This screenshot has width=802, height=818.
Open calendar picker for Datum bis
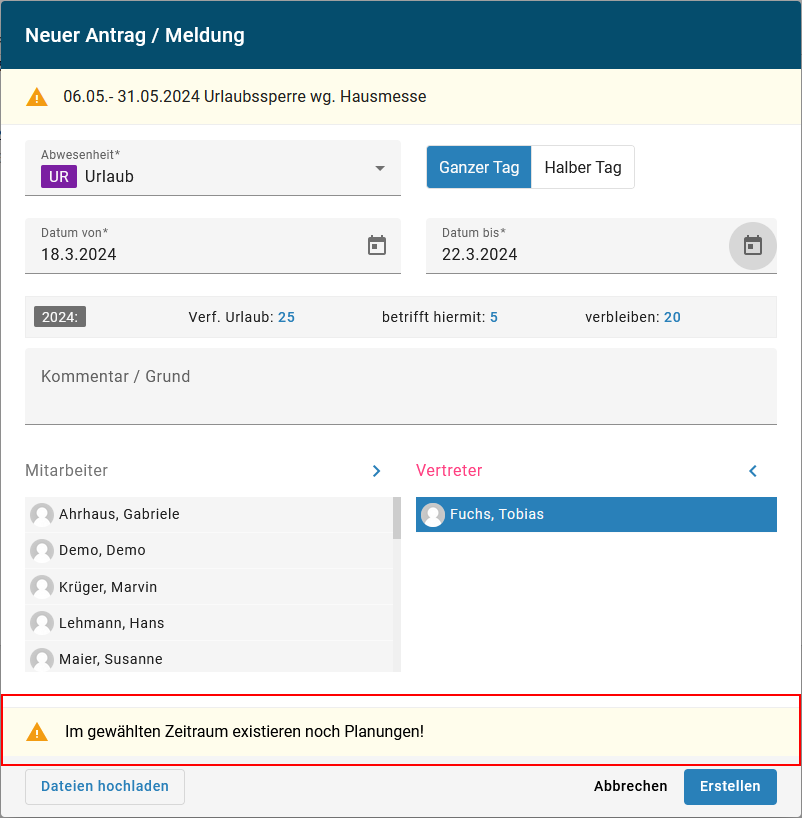[x=752, y=245]
